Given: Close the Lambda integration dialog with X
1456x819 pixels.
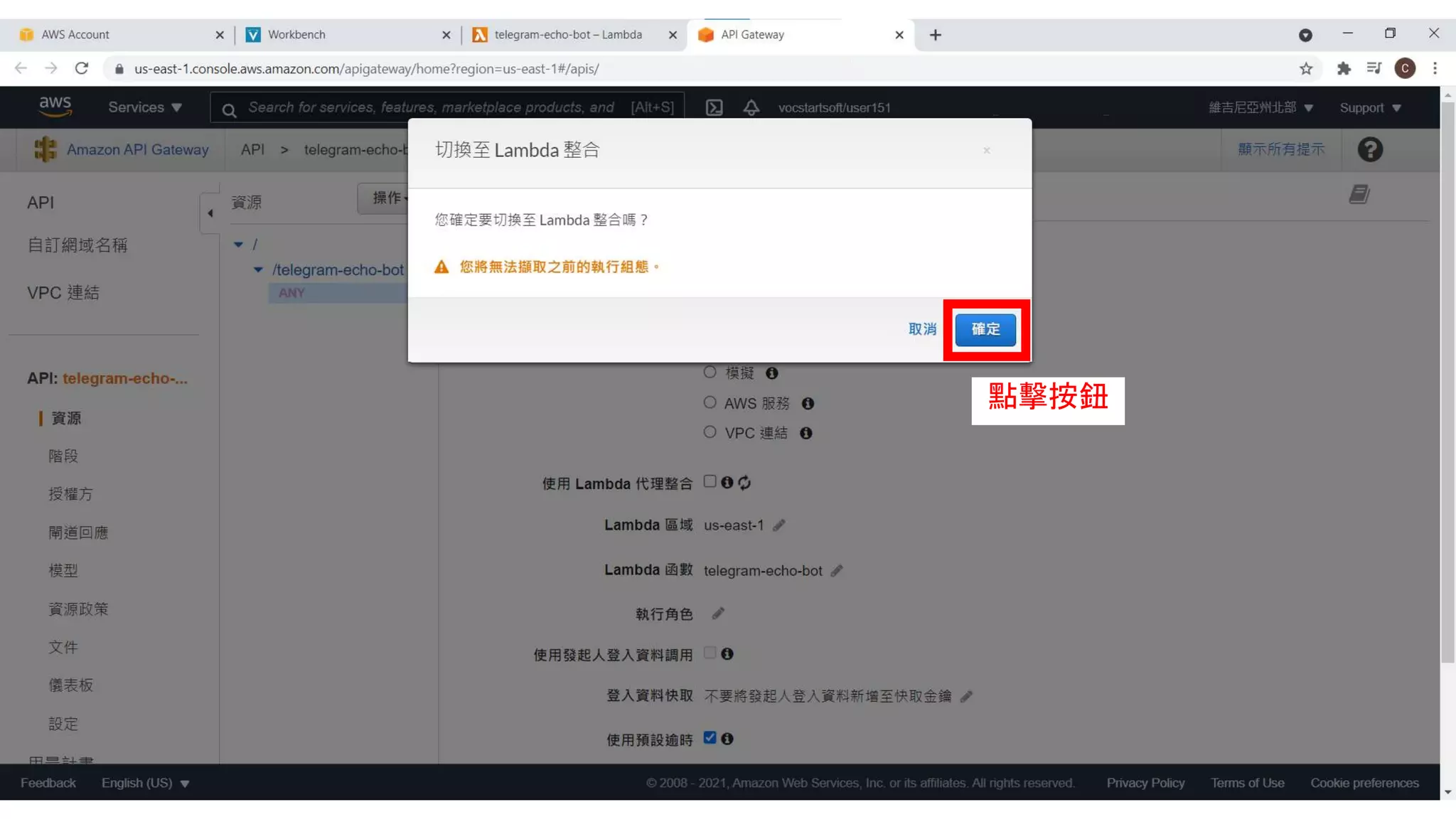Looking at the screenshot, I should point(987,150).
